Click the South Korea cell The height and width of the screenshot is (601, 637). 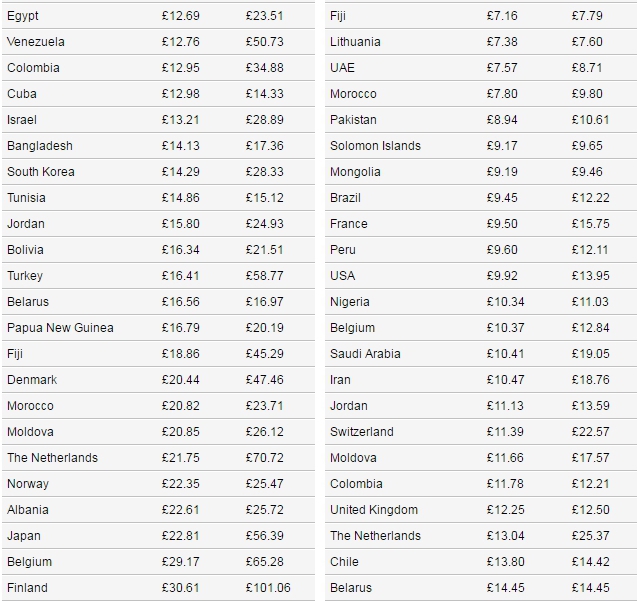point(41,172)
